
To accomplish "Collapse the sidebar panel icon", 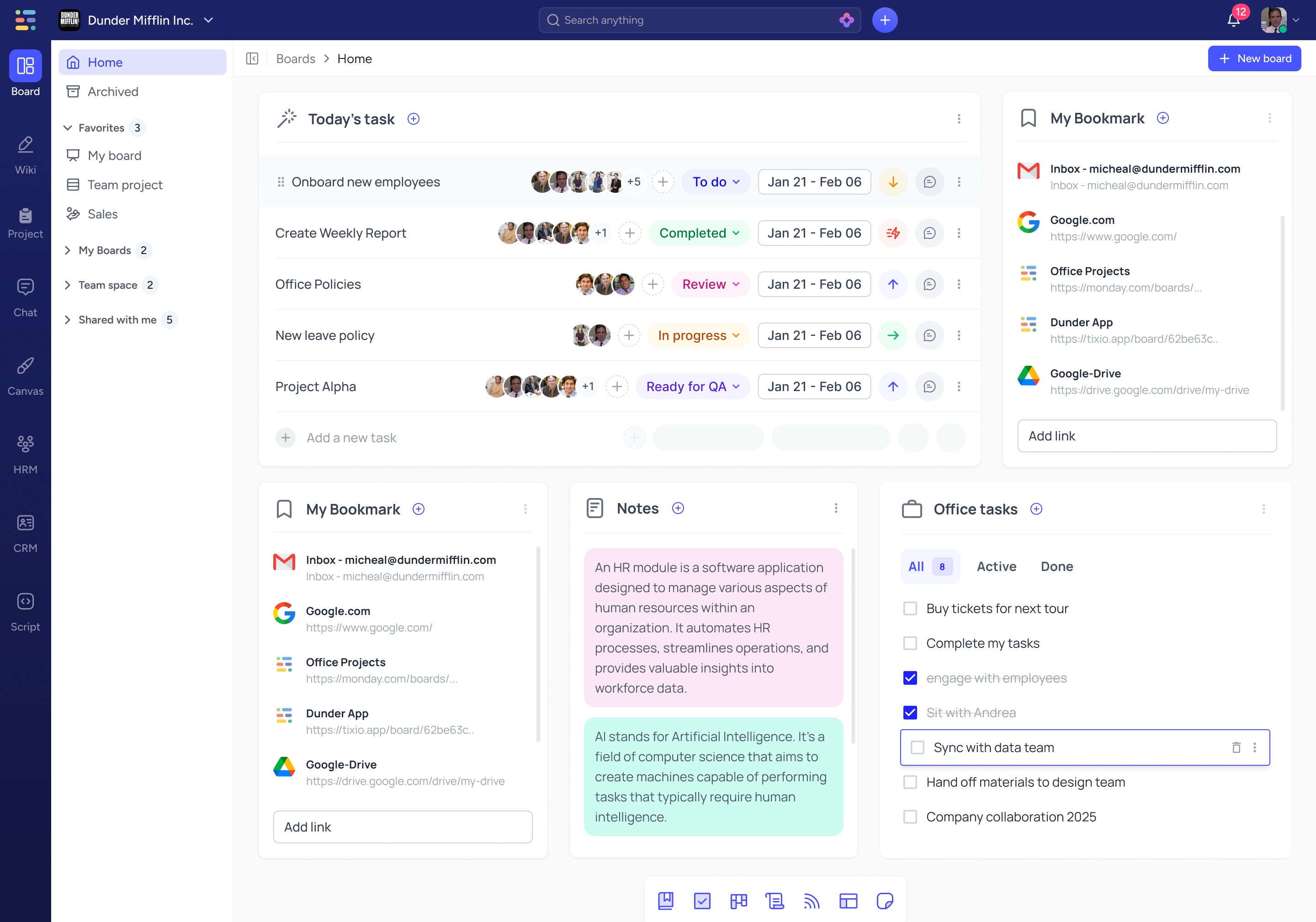I will click(252, 58).
